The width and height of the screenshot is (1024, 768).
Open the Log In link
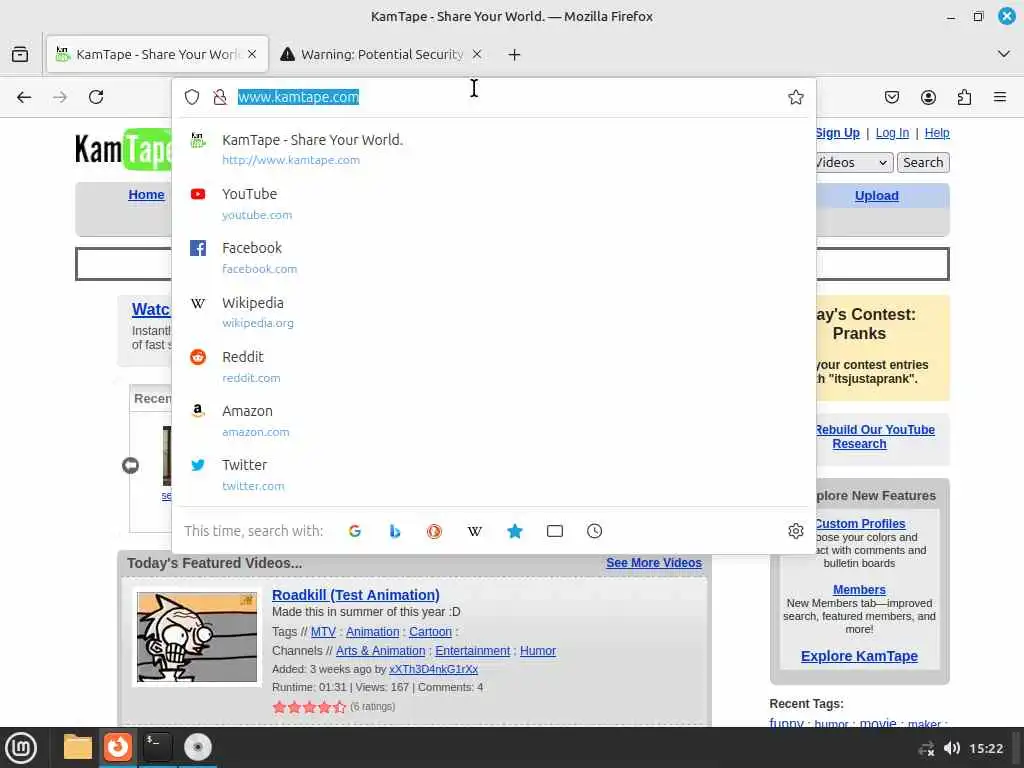tap(892, 133)
